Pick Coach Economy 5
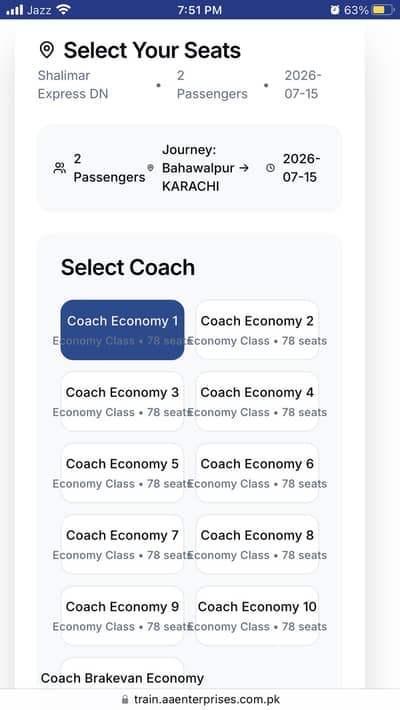This screenshot has width=400, height=710. tap(122, 473)
